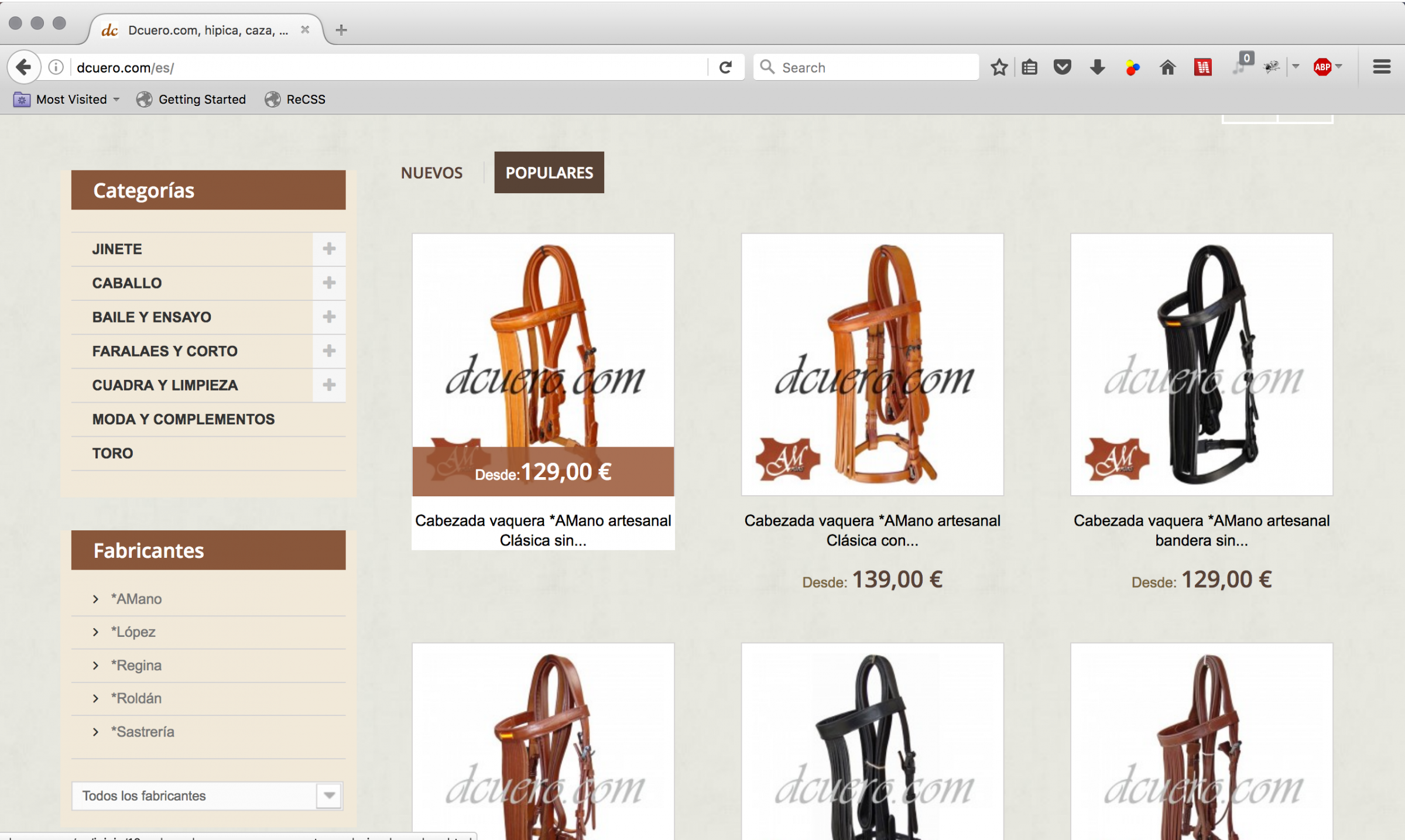Viewport: 1405px width, 840px height.
Task: Open the MODA Y COMPLEMENTOS category
Action: [183, 419]
